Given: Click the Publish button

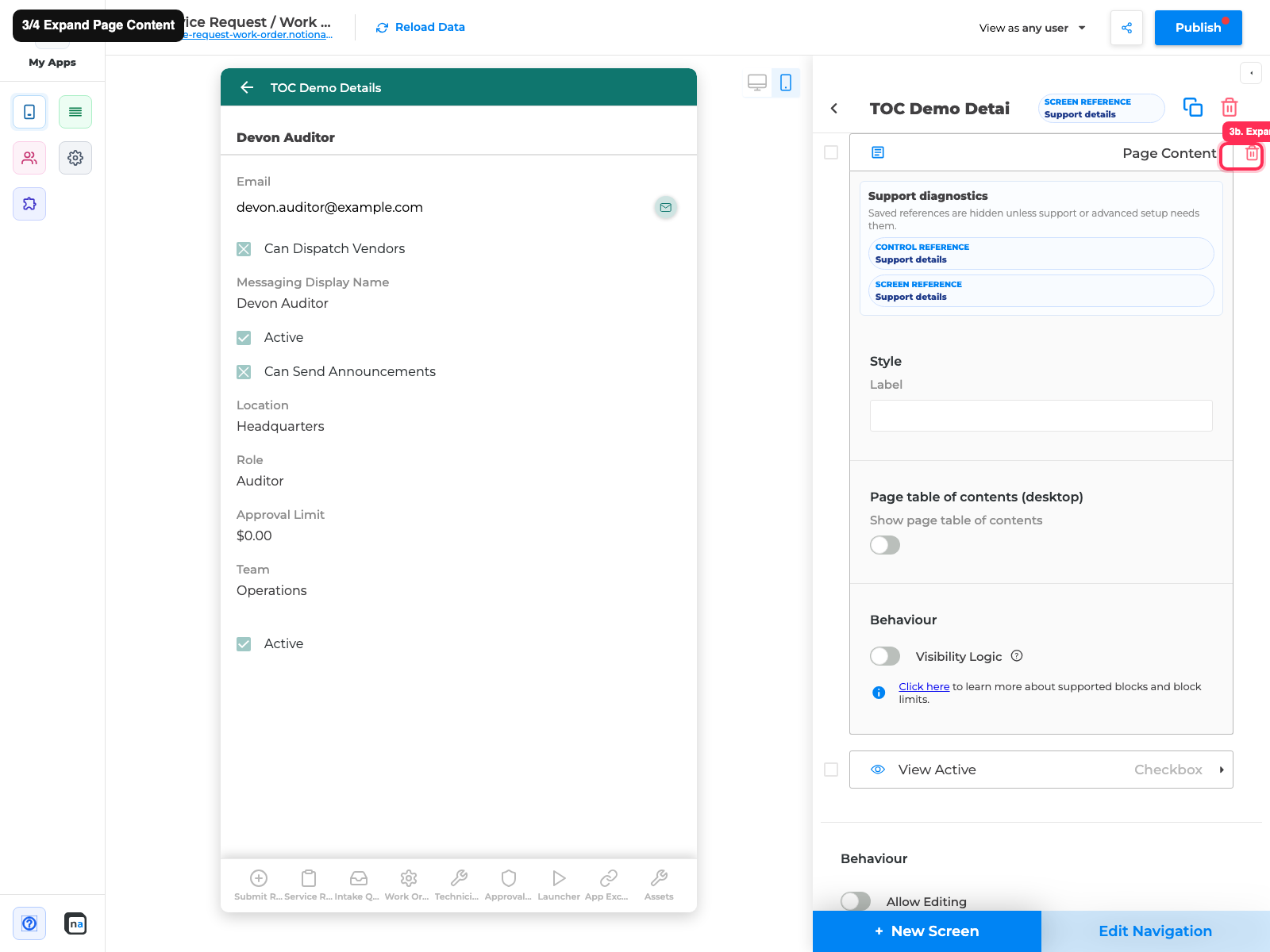Looking at the screenshot, I should click(1199, 28).
